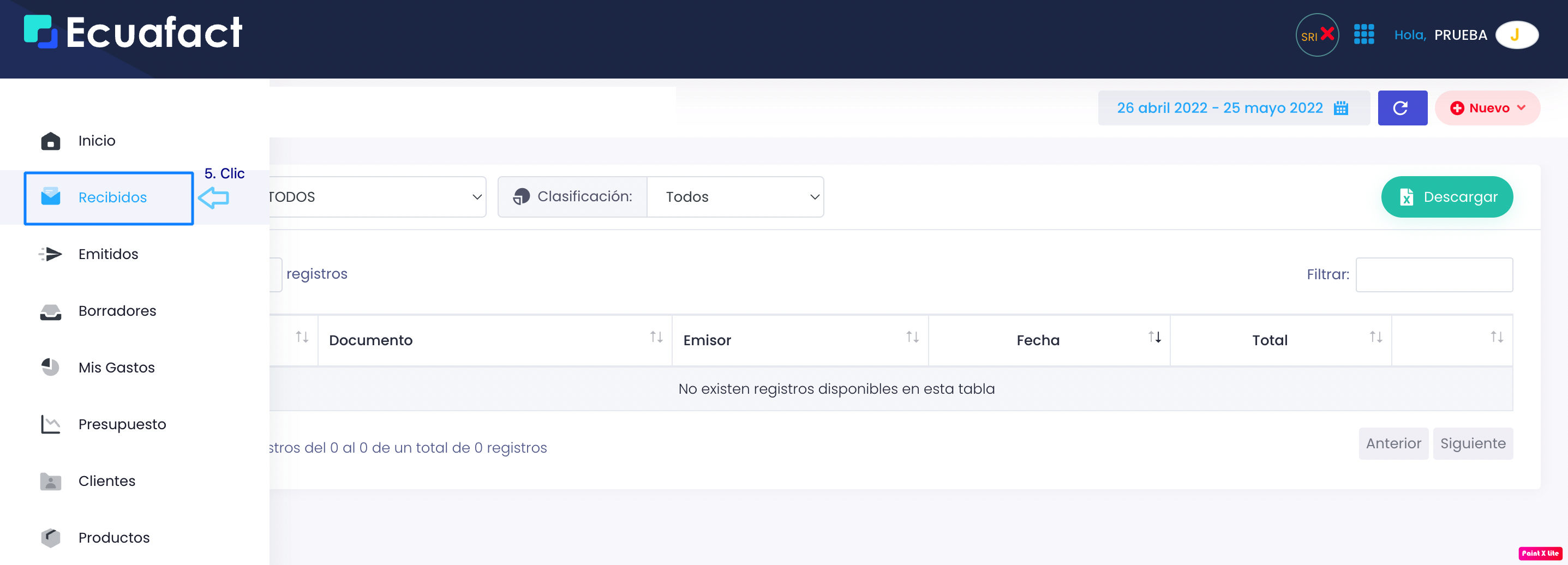Click the Emitidos send icon
The image size is (1568, 565).
(51, 254)
